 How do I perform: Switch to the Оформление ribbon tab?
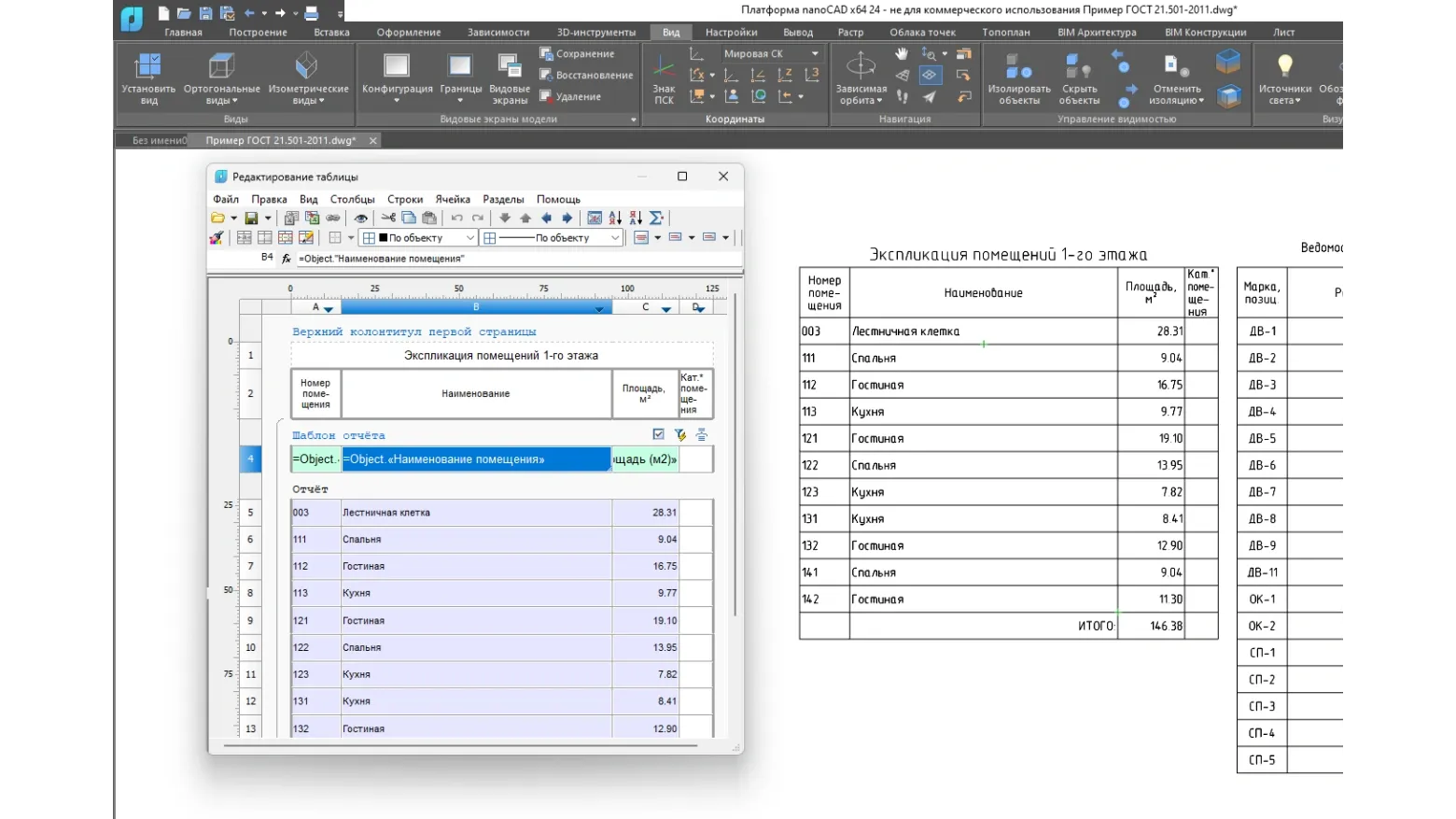point(408,32)
